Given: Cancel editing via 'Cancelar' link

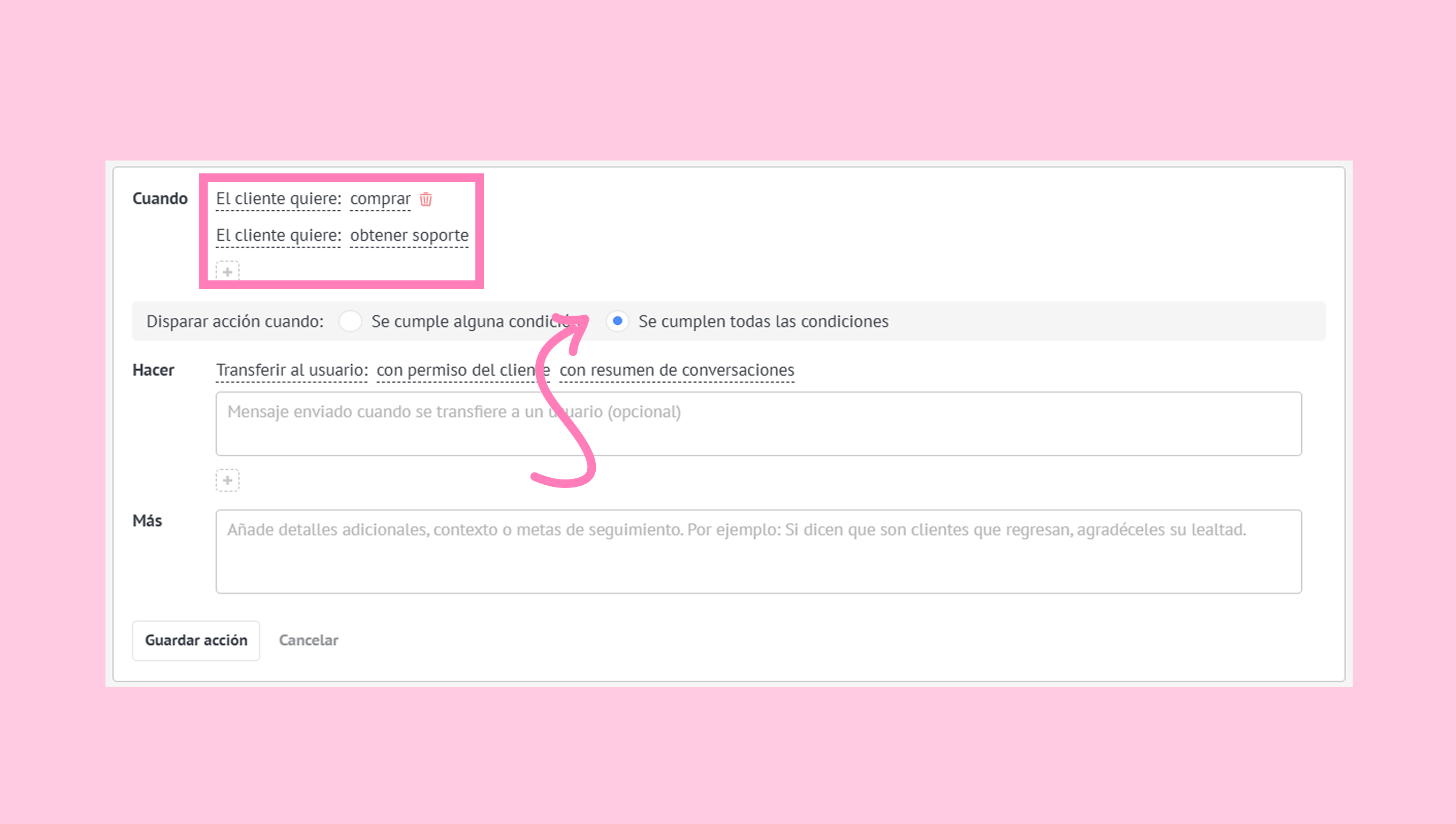Looking at the screenshot, I should click(308, 640).
